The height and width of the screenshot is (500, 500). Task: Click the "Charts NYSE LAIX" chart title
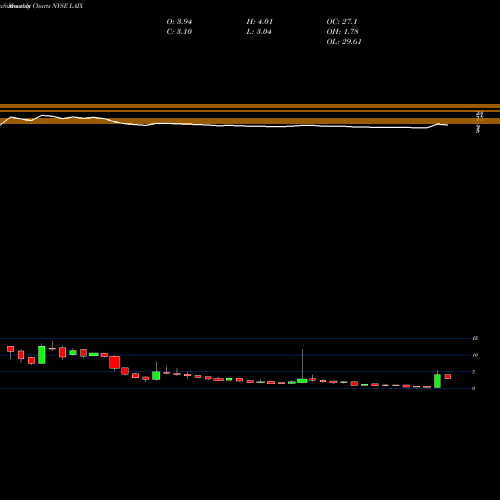coord(58,6)
